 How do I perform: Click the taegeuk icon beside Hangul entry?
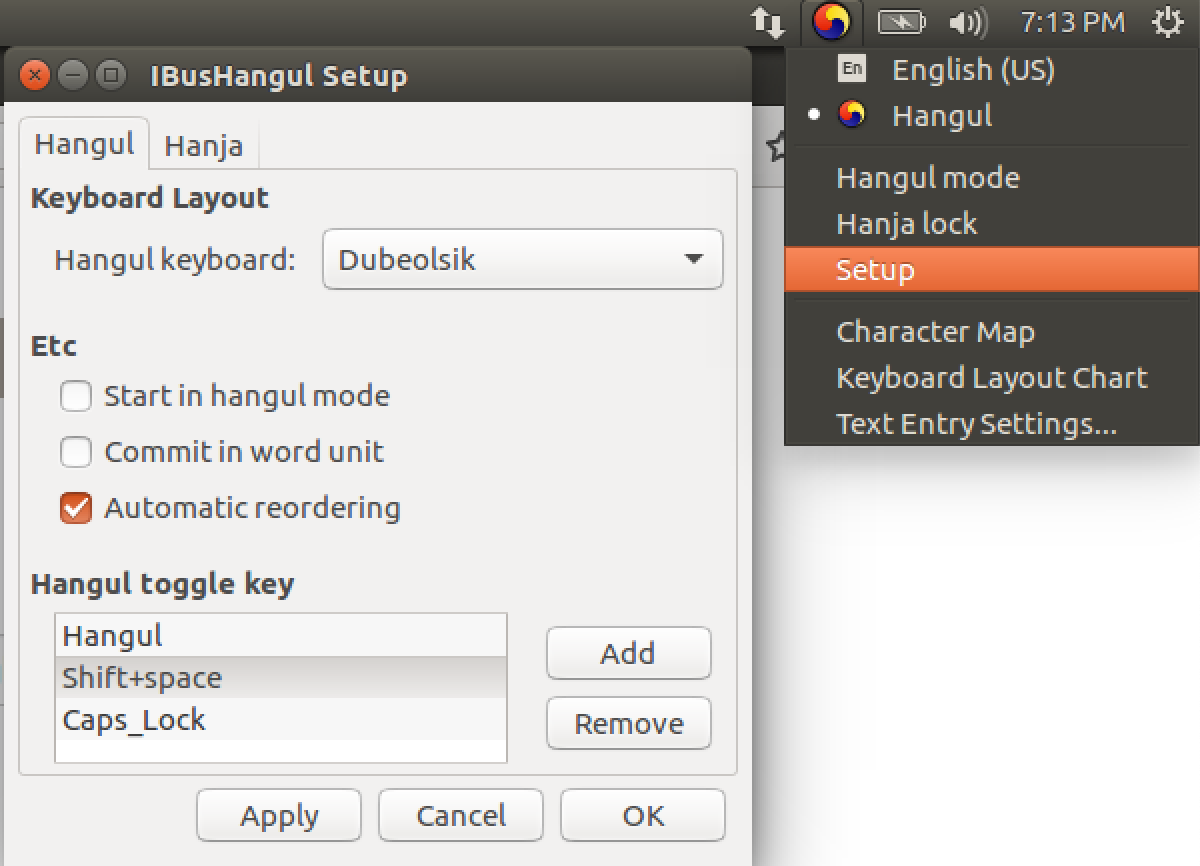852,115
